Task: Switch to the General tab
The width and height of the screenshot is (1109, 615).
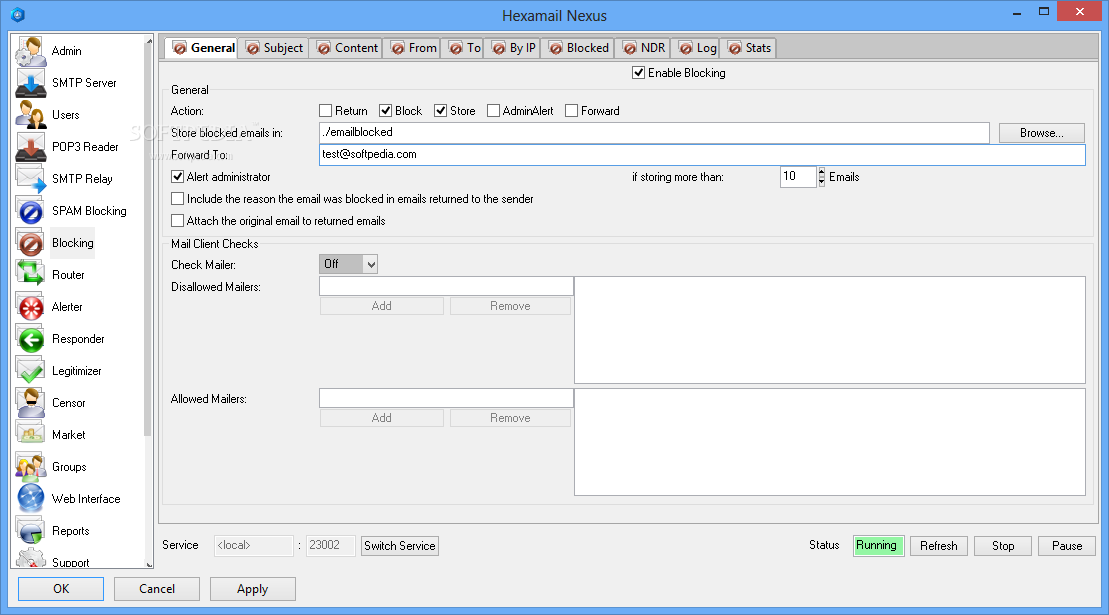Action: (203, 48)
